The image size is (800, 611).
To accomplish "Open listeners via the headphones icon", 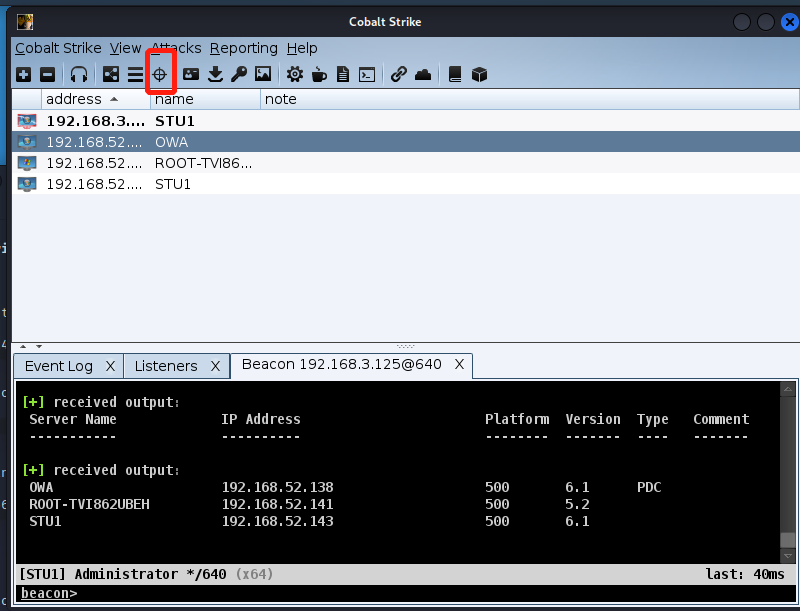I will [x=79, y=74].
